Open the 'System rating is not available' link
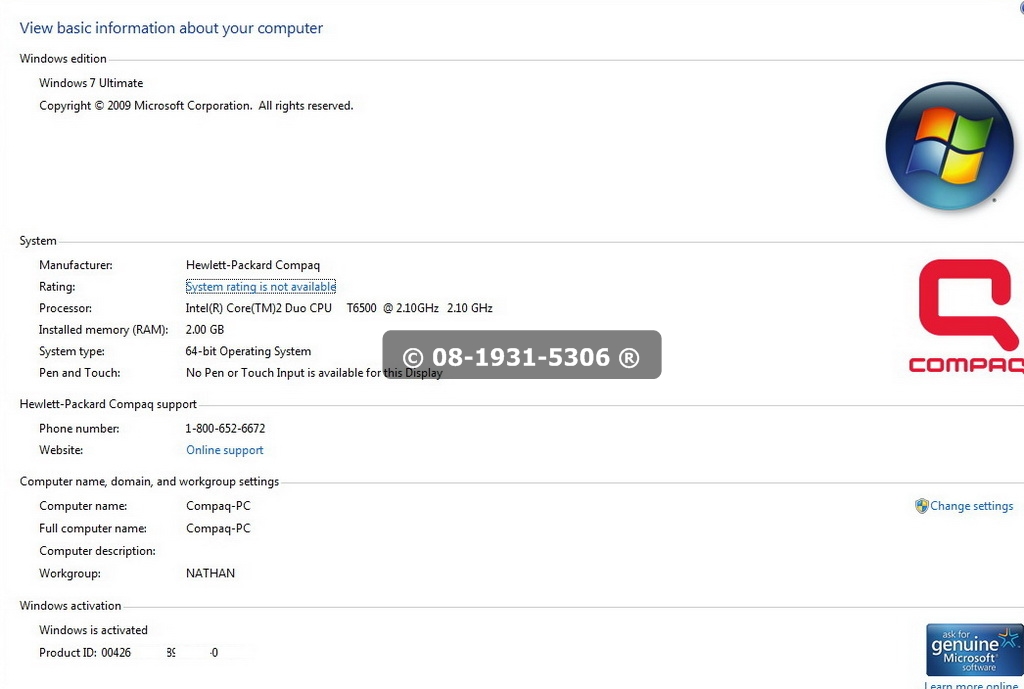This screenshot has width=1024, height=689. click(x=260, y=287)
